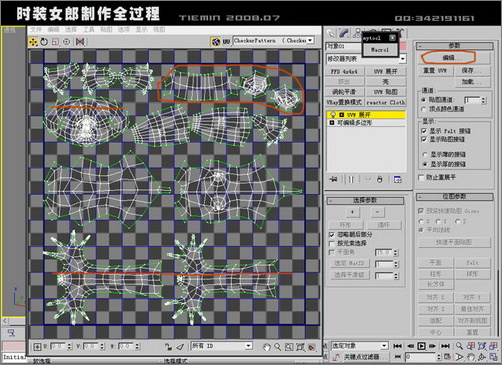Open the 选项 menu in UV editor

[124, 30]
